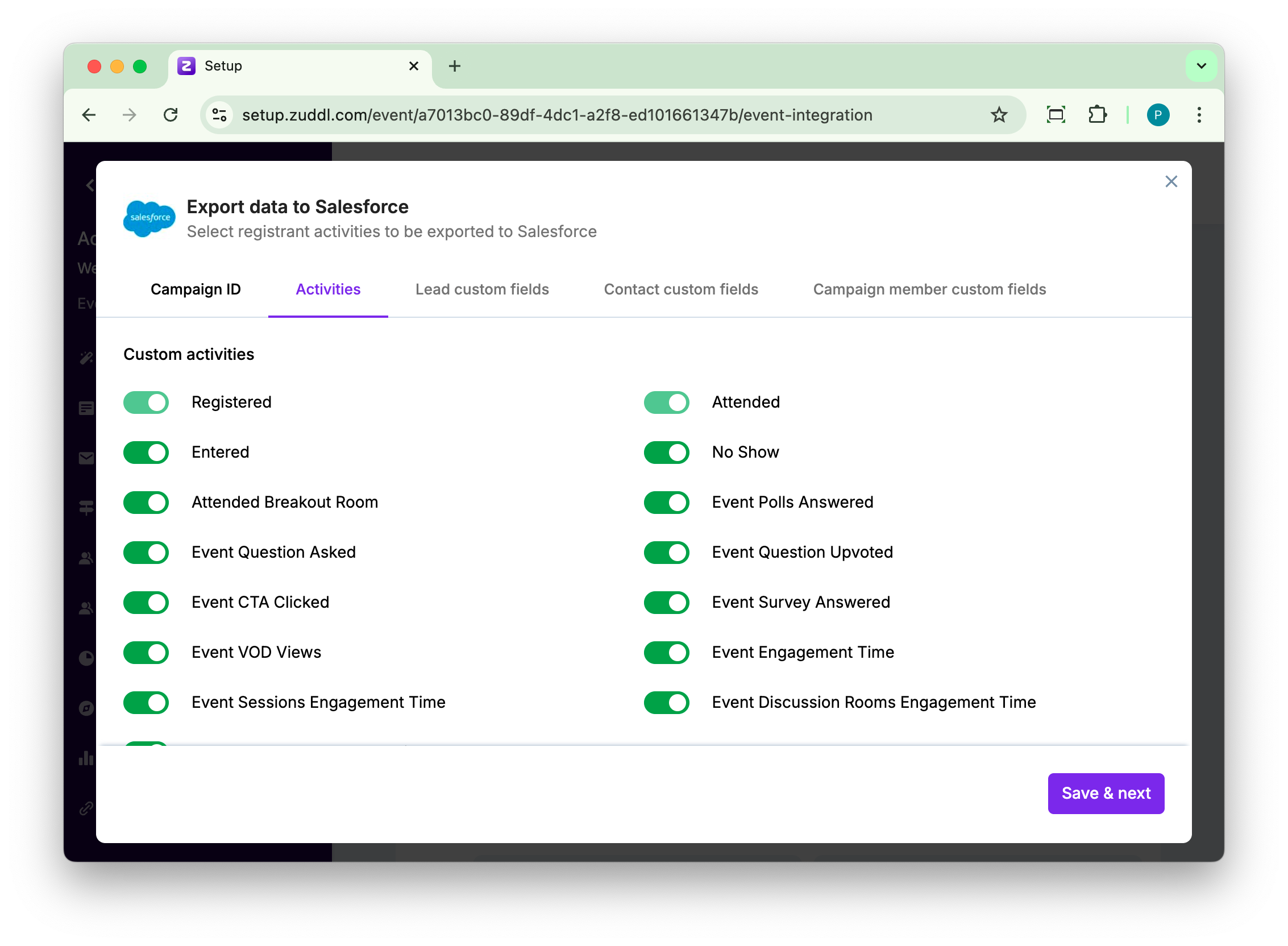Select Campaign member custom fields tab

pos(929,289)
